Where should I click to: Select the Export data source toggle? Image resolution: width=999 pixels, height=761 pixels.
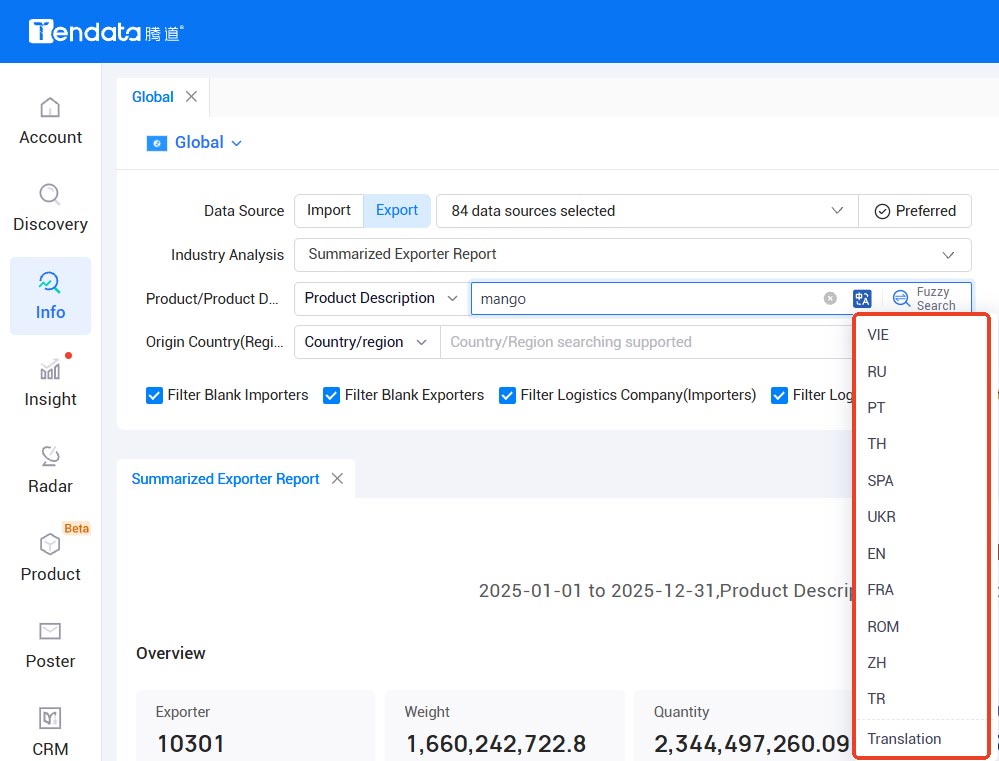[x=397, y=210]
